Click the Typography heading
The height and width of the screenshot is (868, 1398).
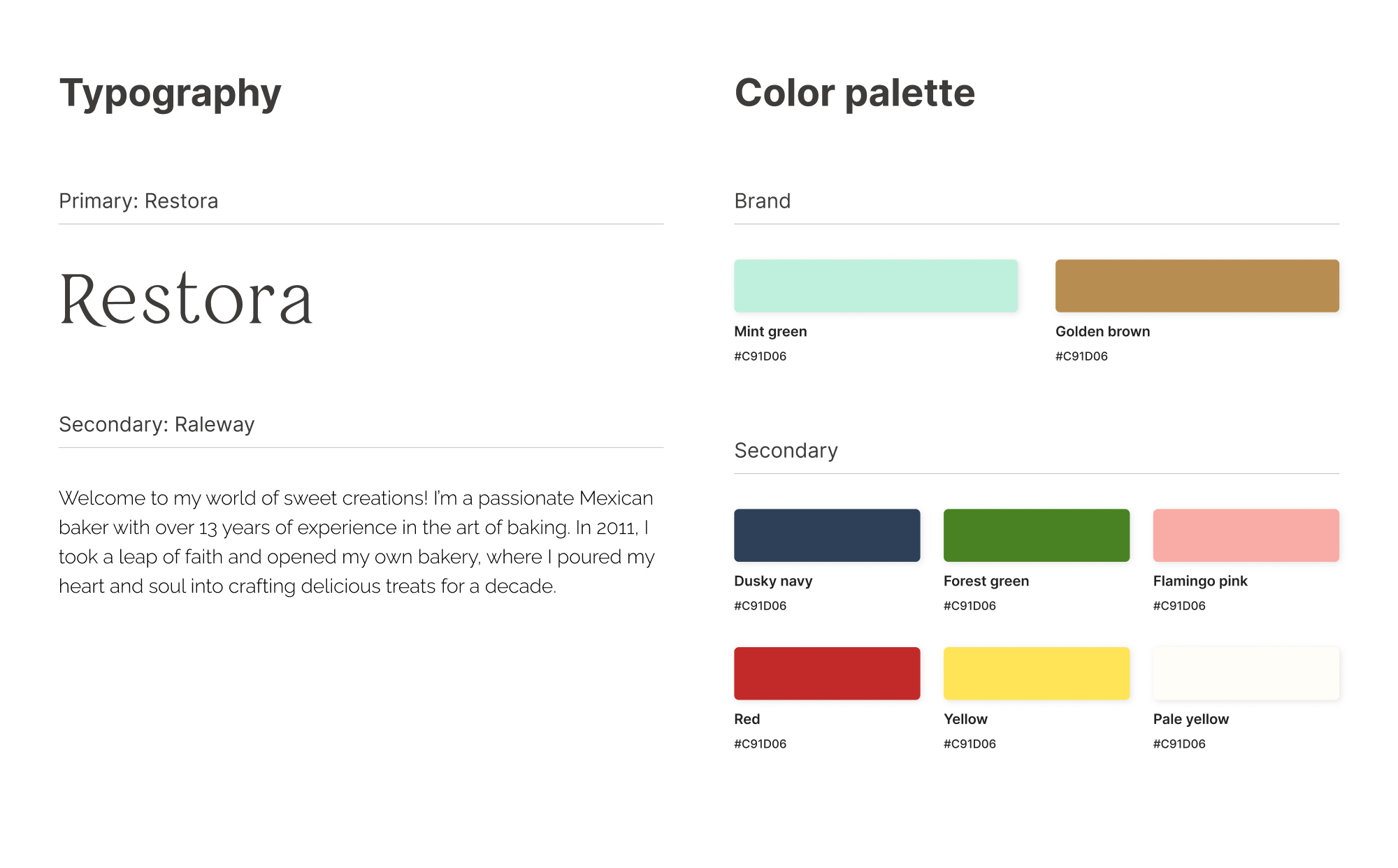[170, 94]
